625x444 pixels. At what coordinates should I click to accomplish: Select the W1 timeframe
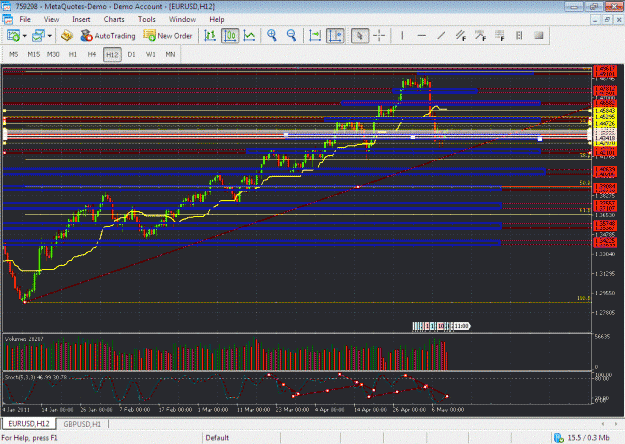tap(151, 54)
